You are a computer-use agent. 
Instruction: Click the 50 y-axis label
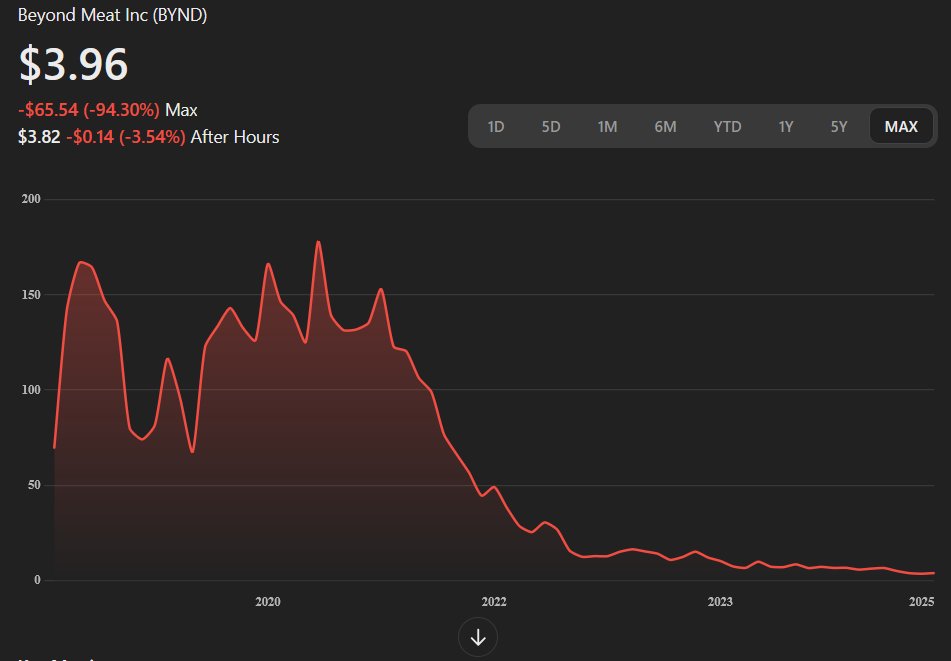tap(34, 485)
